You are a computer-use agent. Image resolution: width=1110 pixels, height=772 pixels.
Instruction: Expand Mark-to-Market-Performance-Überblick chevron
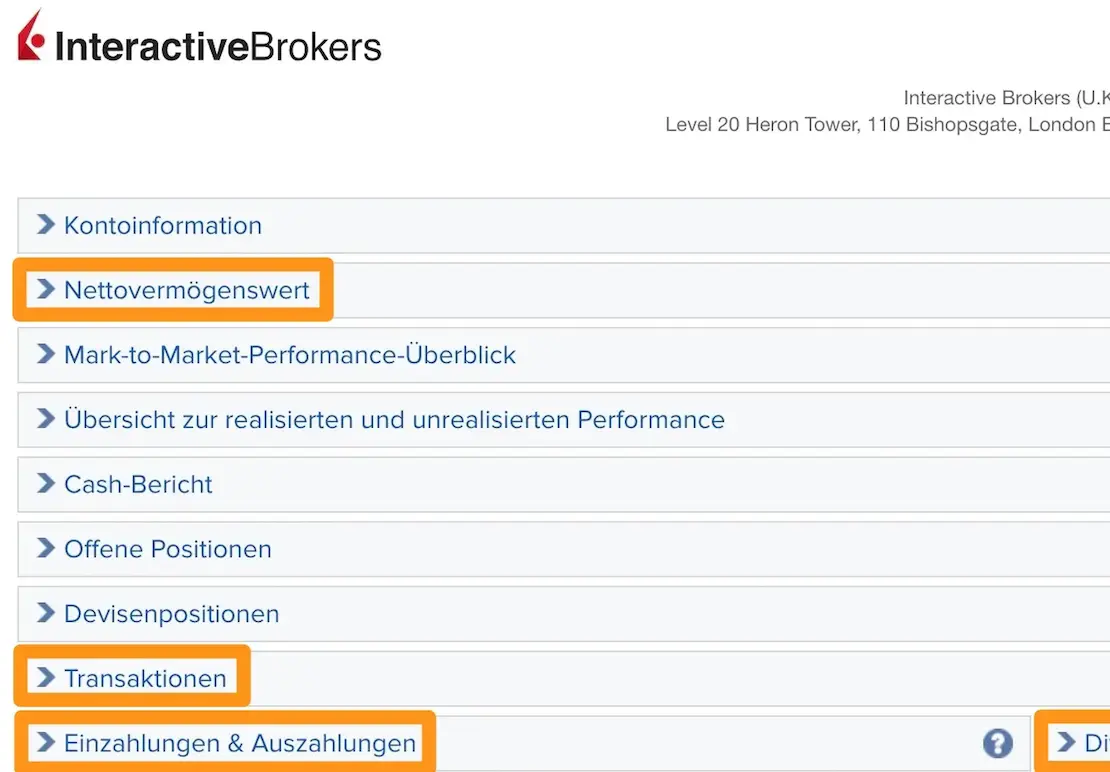point(45,355)
